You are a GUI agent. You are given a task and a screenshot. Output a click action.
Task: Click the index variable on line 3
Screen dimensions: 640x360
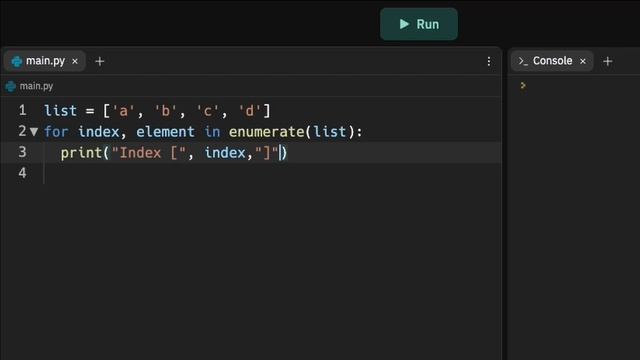225,153
